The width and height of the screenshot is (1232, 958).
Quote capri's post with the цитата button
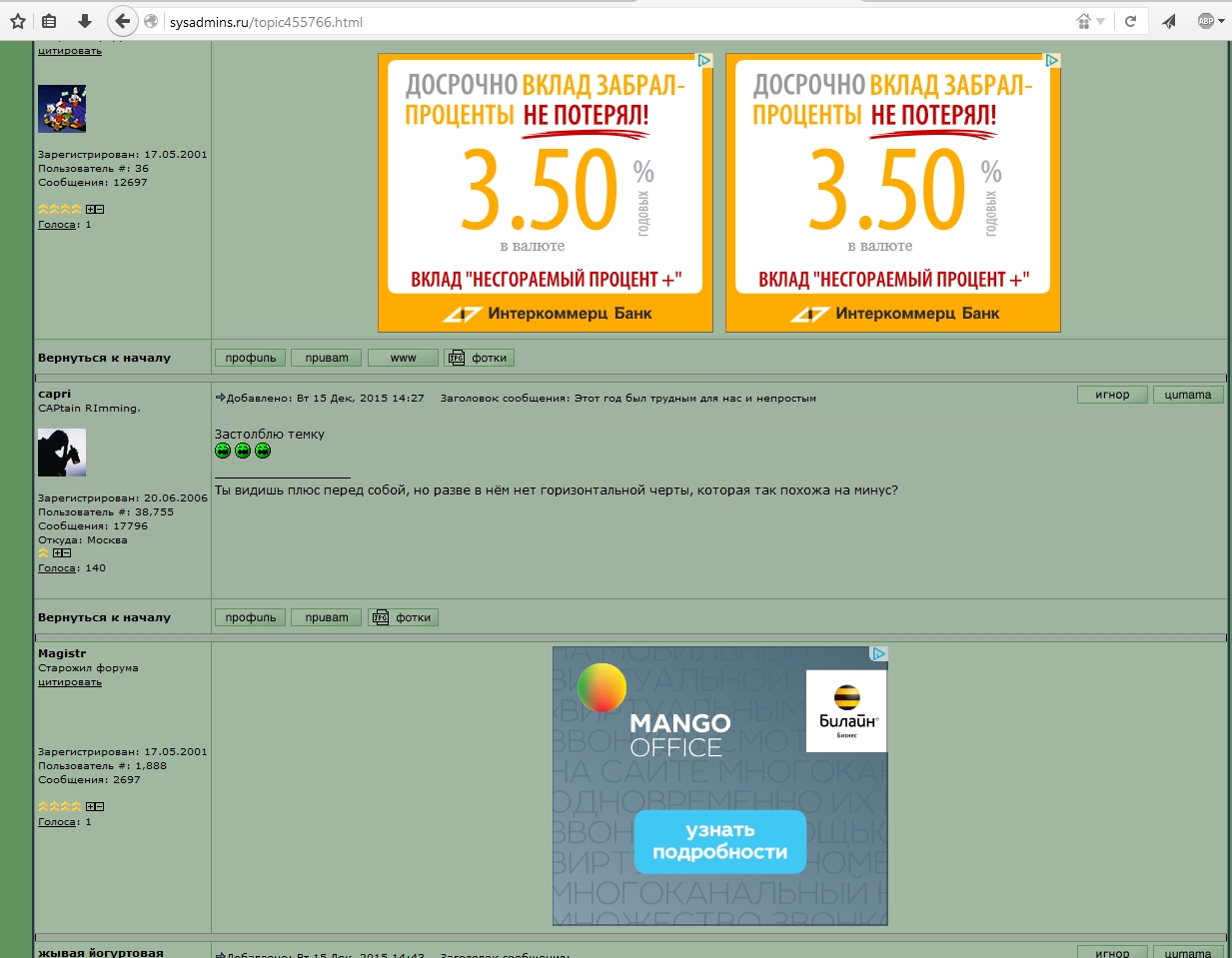(1188, 395)
